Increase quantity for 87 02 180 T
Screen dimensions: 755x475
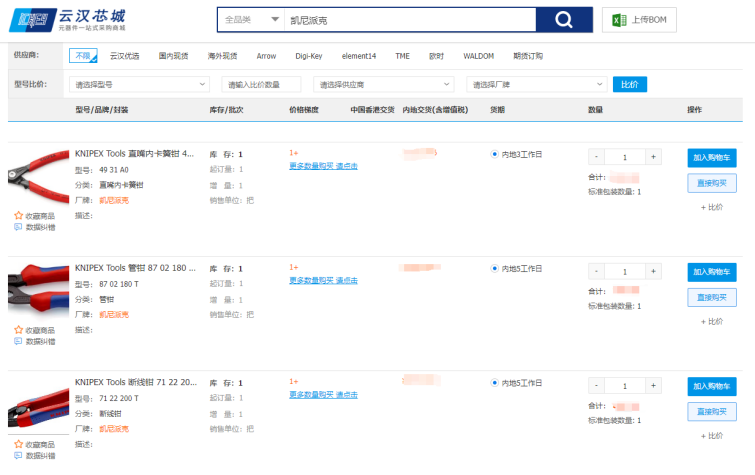click(653, 272)
